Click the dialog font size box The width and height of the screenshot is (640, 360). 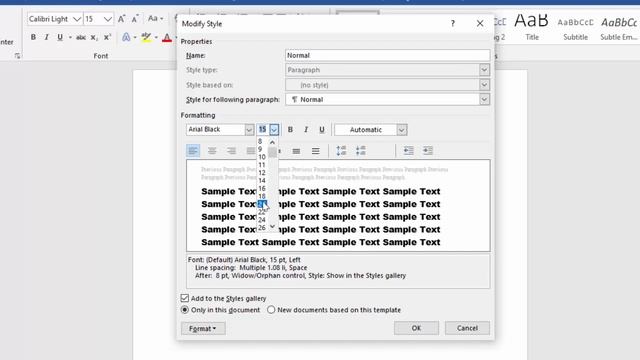point(262,130)
